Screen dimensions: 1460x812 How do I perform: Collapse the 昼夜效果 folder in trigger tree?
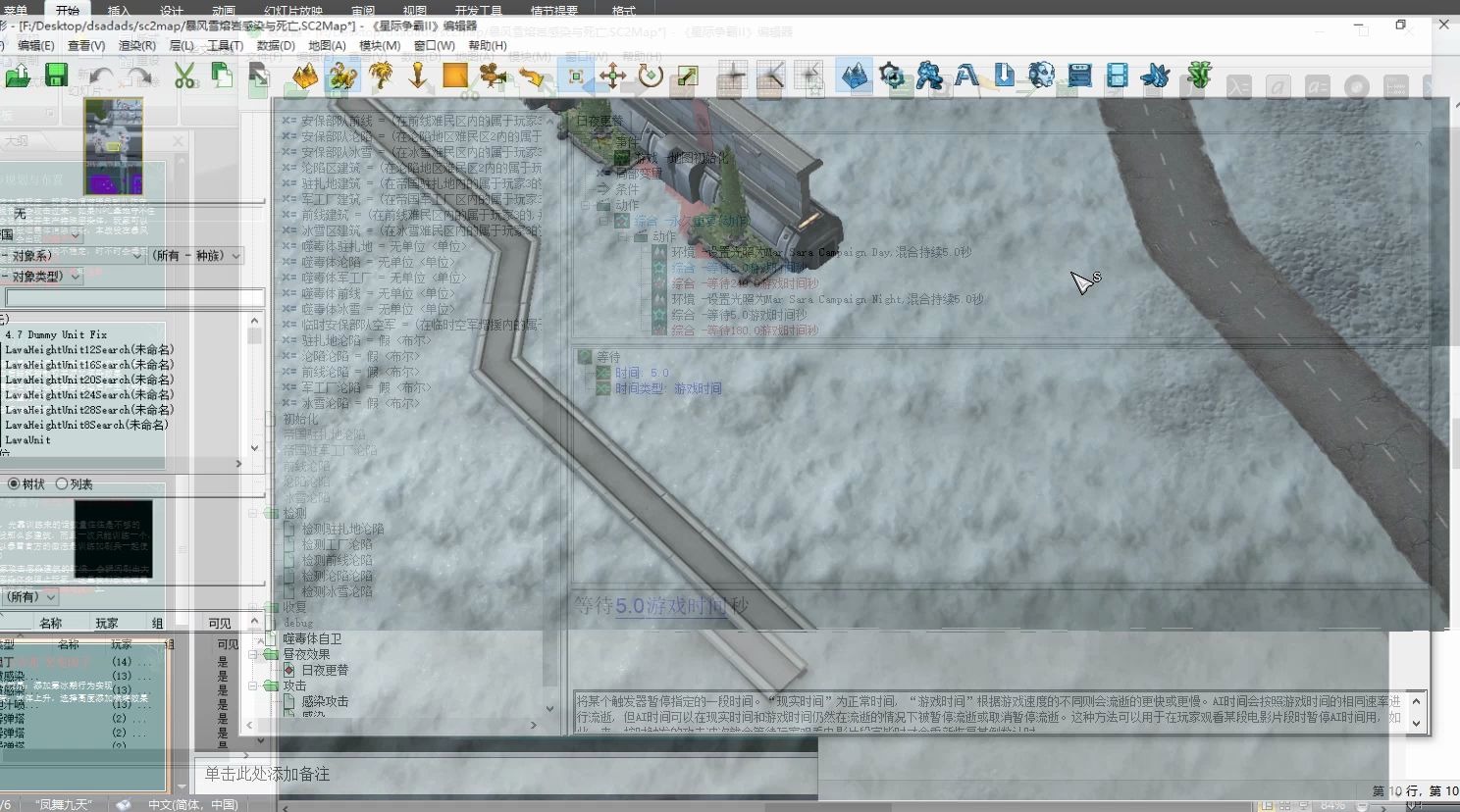(x=254, y=654)
